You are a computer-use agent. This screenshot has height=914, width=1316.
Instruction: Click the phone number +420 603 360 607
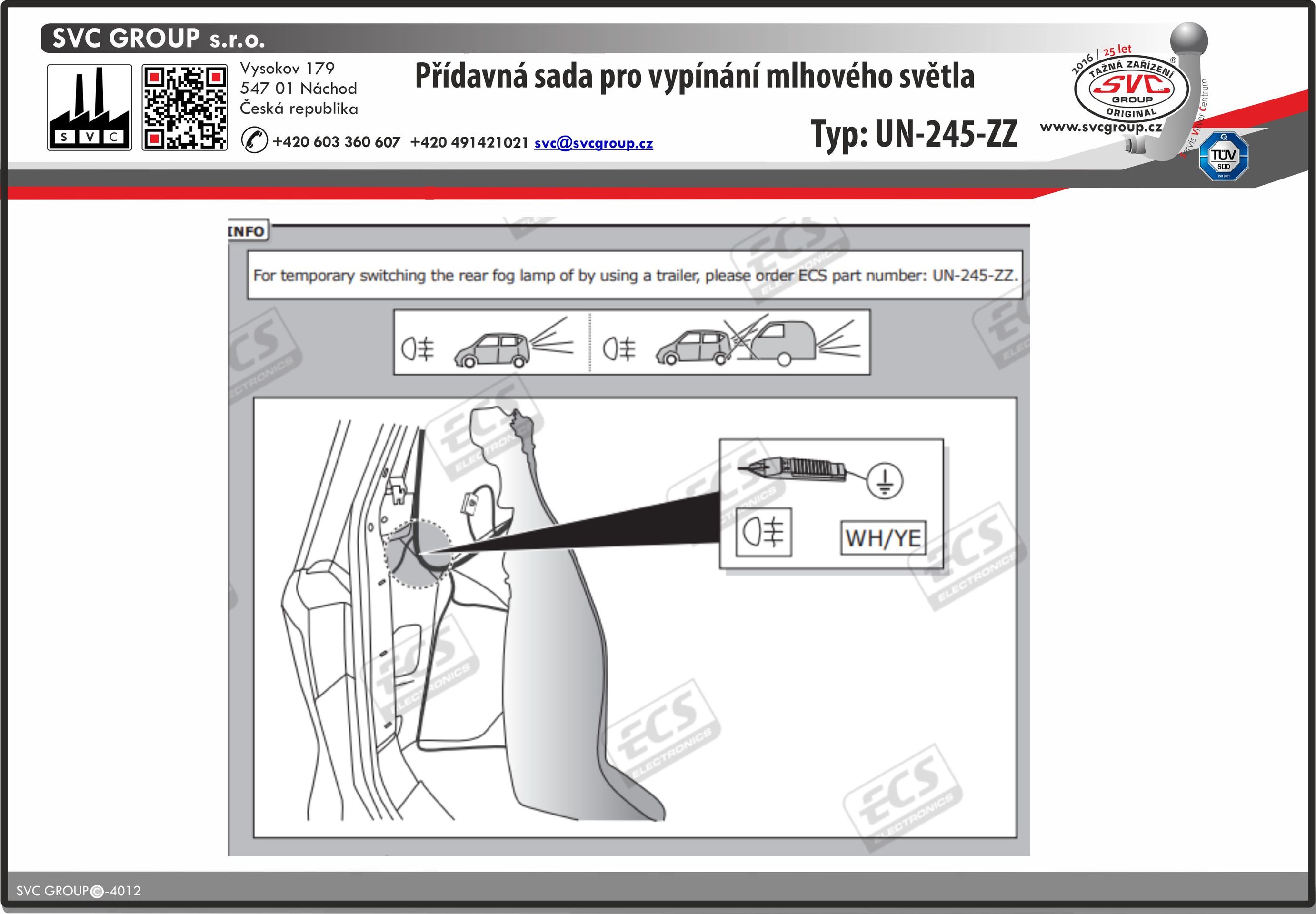pyautogui.click(x=336, y=142)
